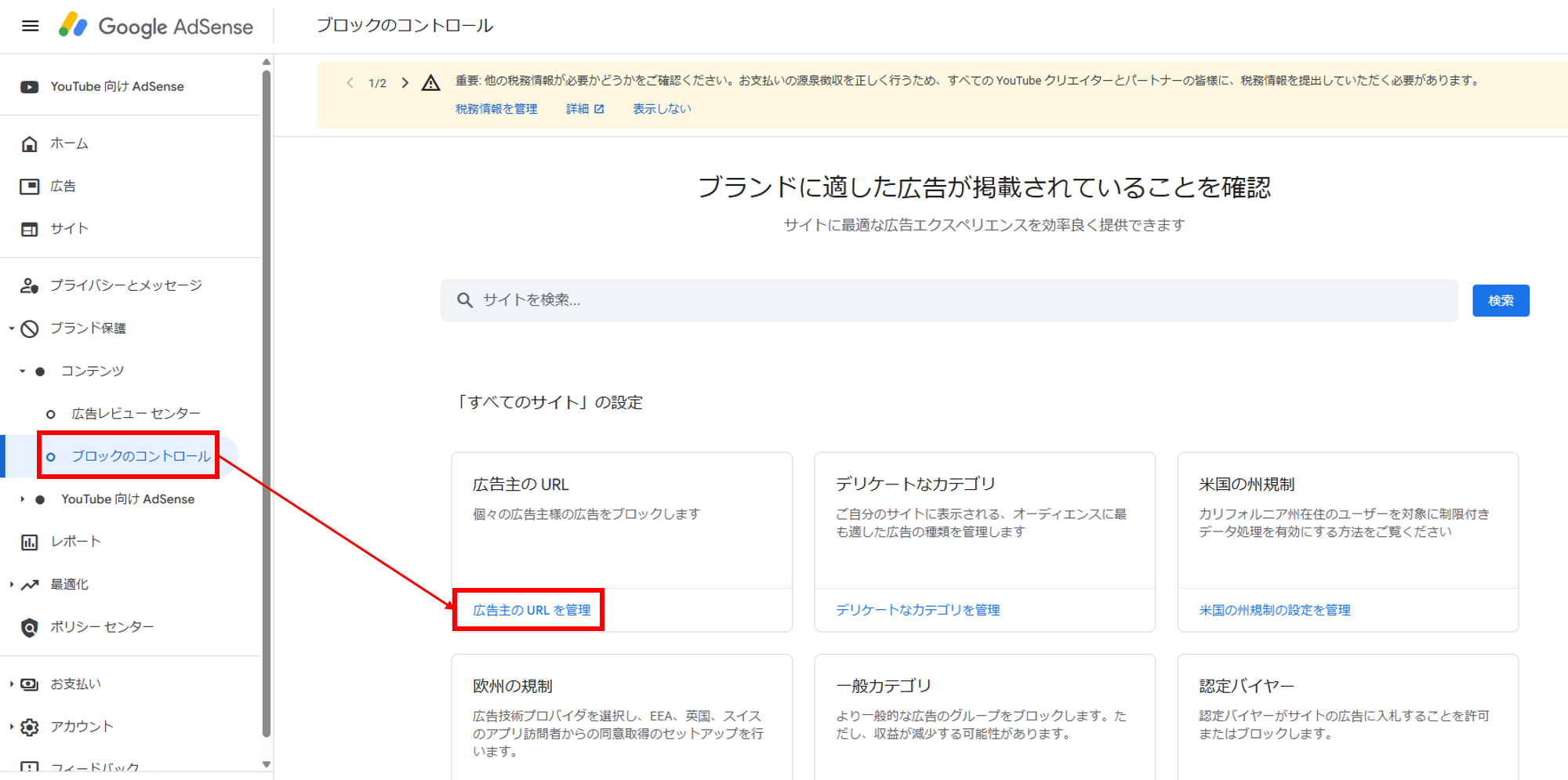Open プライバシーとメッセージ person icon
This screenshot has width=1568, height=780.
pos(30,285)
